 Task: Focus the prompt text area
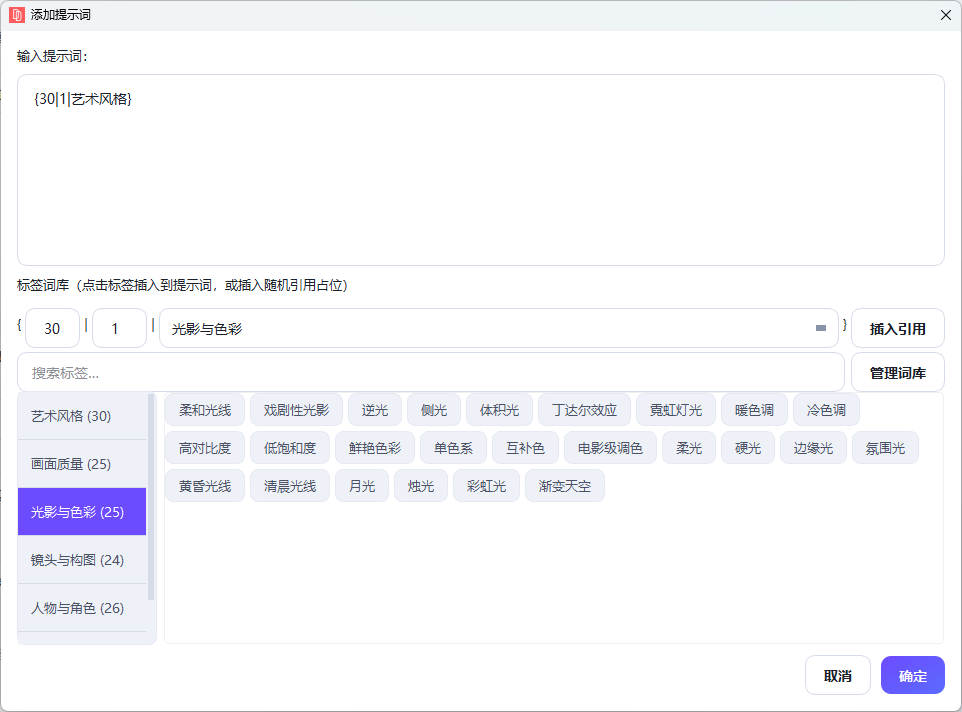pyautogui.click(x=480, y=170)
